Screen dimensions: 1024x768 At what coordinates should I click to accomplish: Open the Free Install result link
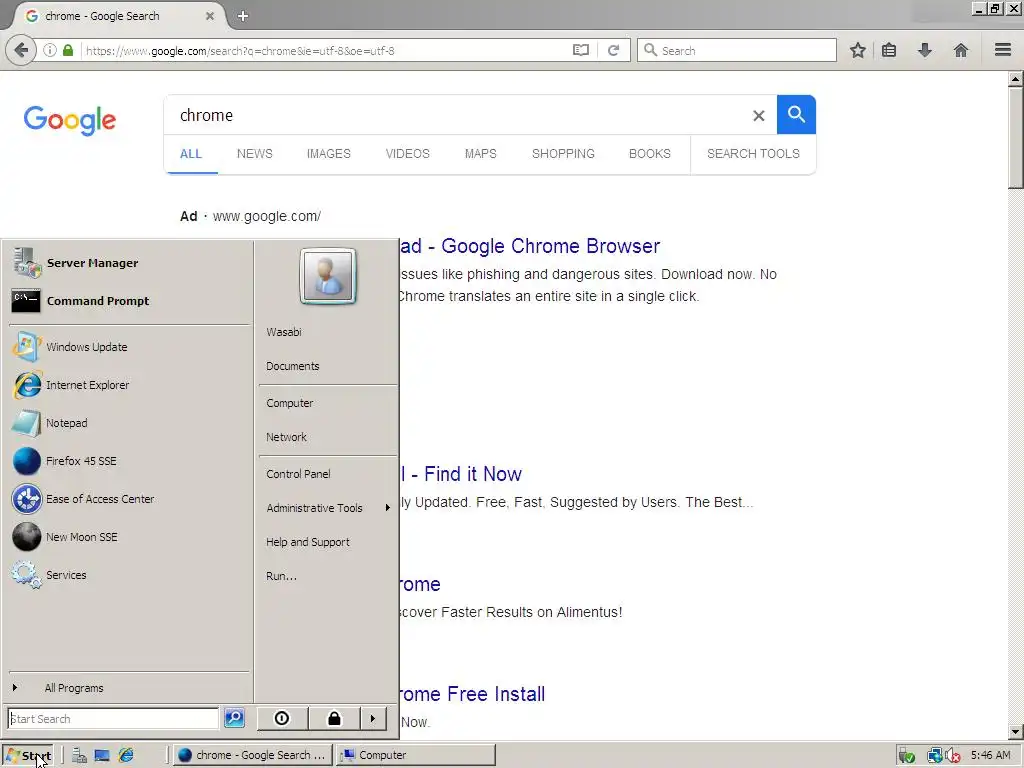click(472, 694)
